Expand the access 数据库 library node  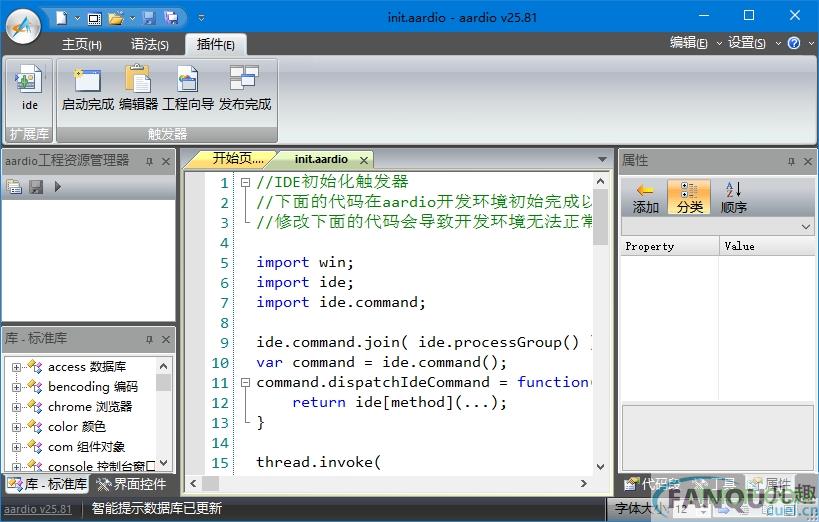pyautogui.click(x=16, y=367)
